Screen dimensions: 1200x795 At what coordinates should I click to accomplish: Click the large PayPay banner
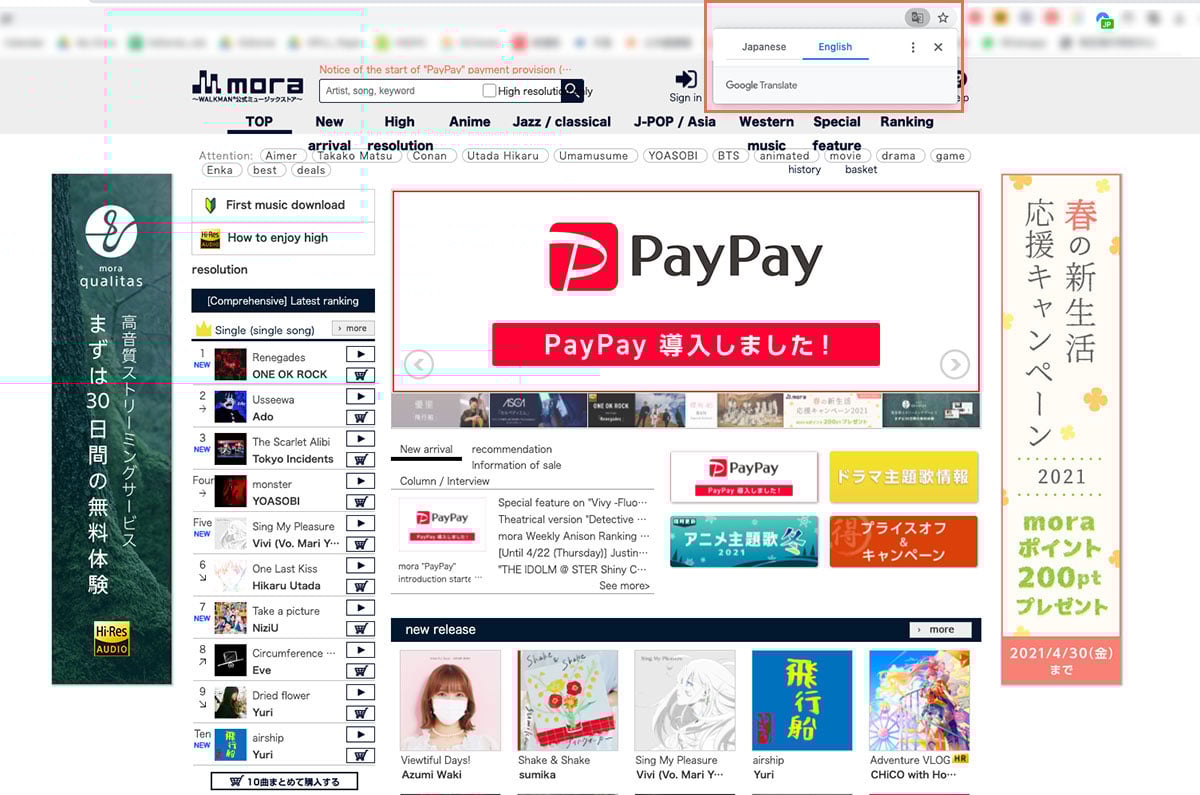686,291
